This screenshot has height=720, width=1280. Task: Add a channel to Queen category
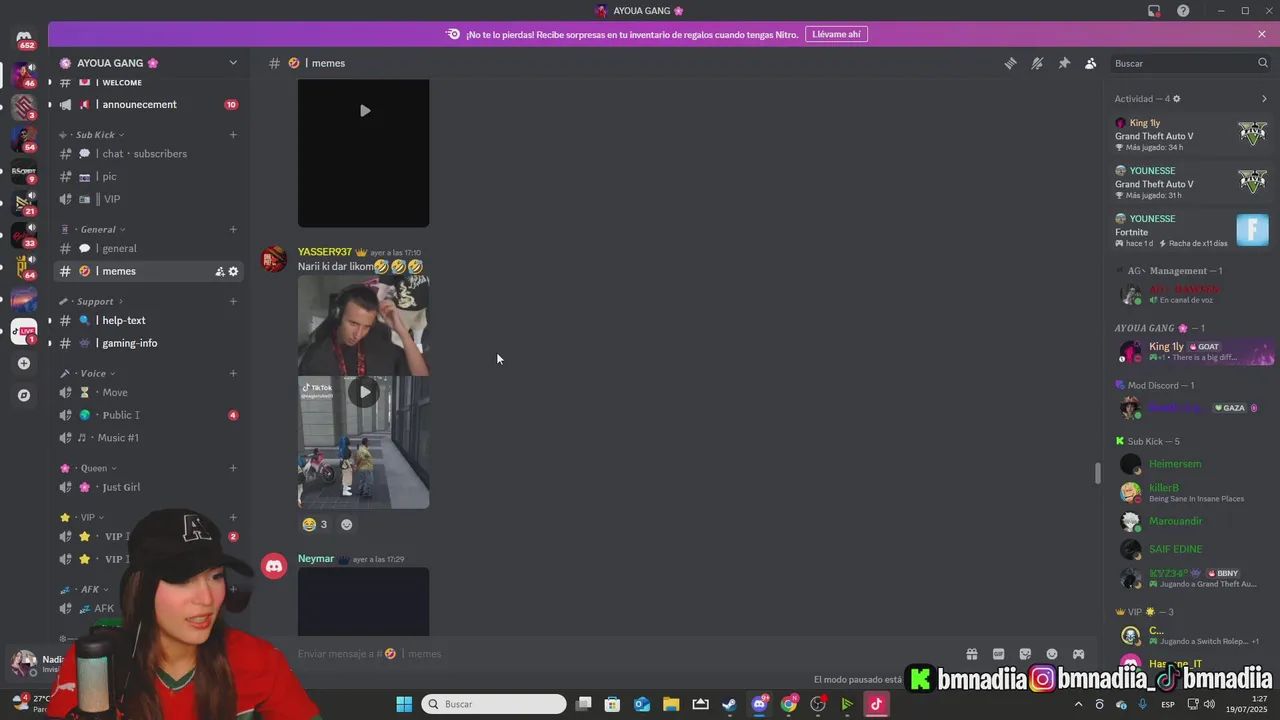233,468
